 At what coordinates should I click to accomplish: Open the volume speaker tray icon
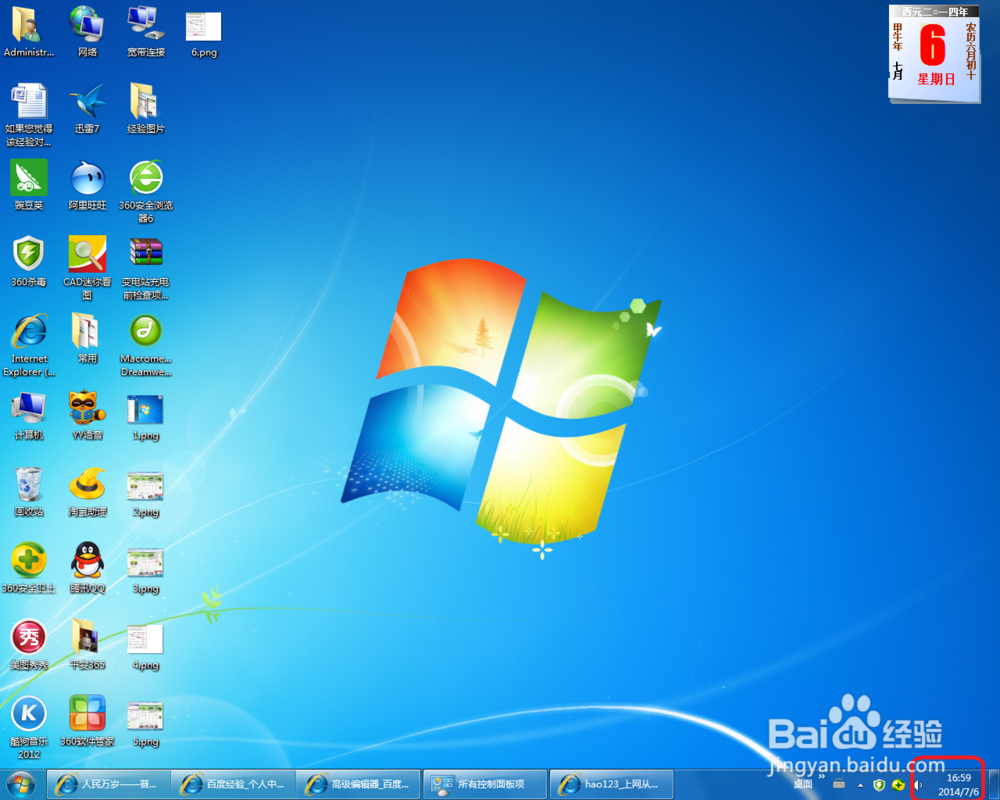[x=918, y=785]
